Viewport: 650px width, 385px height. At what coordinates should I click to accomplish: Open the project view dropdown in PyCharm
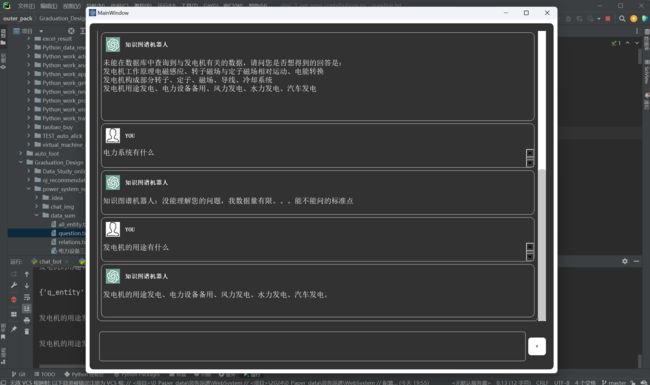tap(41, 31)
